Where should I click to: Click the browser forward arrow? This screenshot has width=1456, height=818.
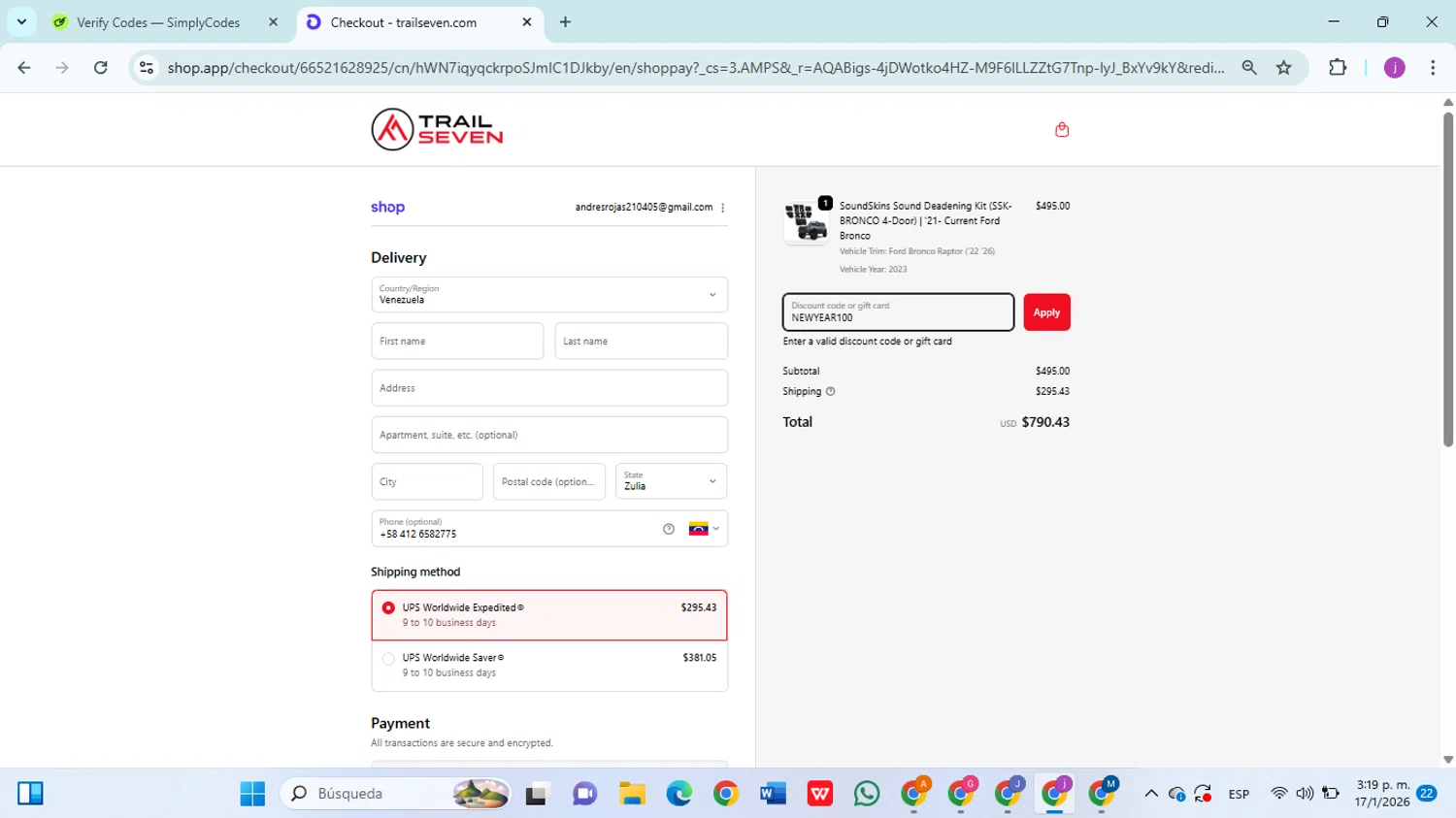[x=62, y=67]
